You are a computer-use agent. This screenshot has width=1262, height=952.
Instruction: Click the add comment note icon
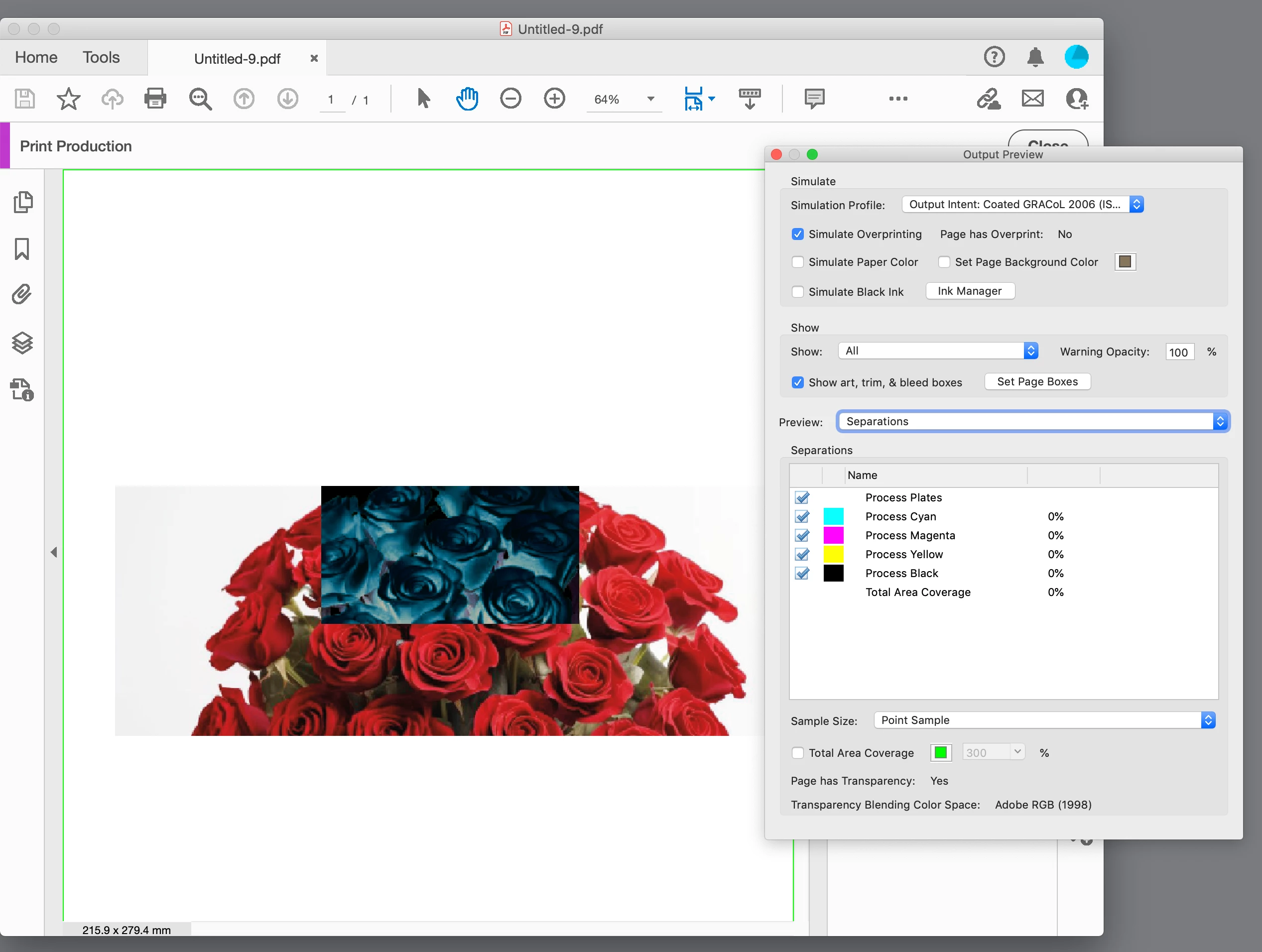814,99
